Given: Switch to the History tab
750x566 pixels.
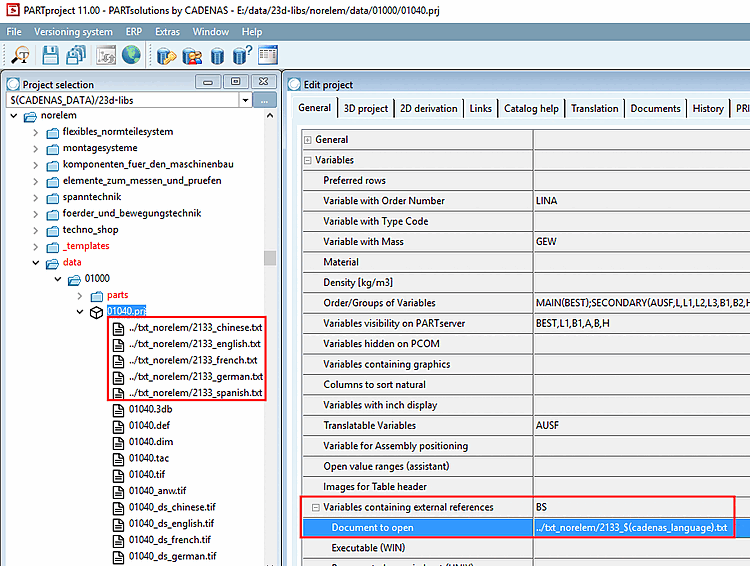Looking at the screenshot, I should tap(708, 109).
